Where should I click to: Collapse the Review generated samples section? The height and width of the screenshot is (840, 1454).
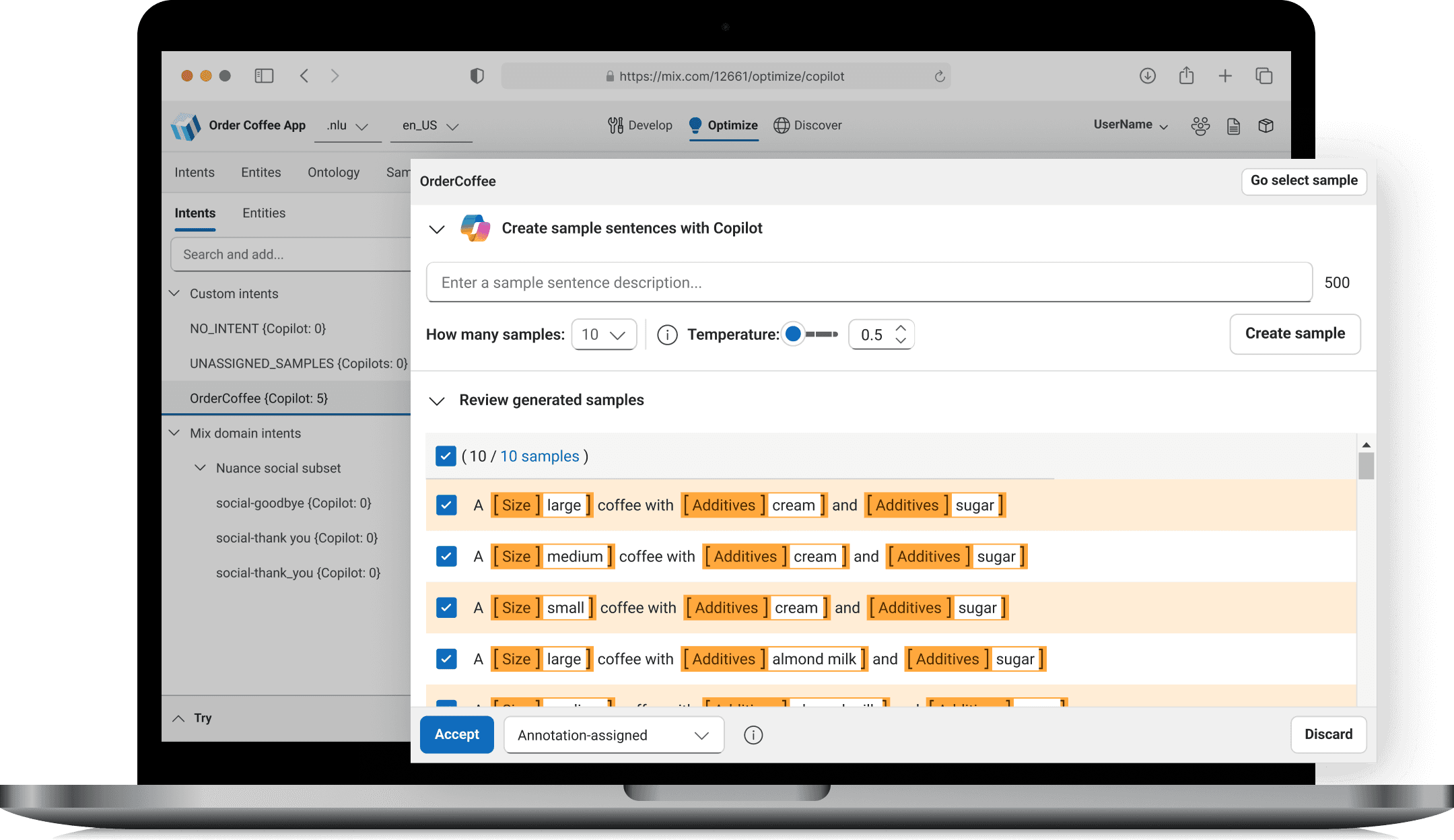click(x=437, y=400)
